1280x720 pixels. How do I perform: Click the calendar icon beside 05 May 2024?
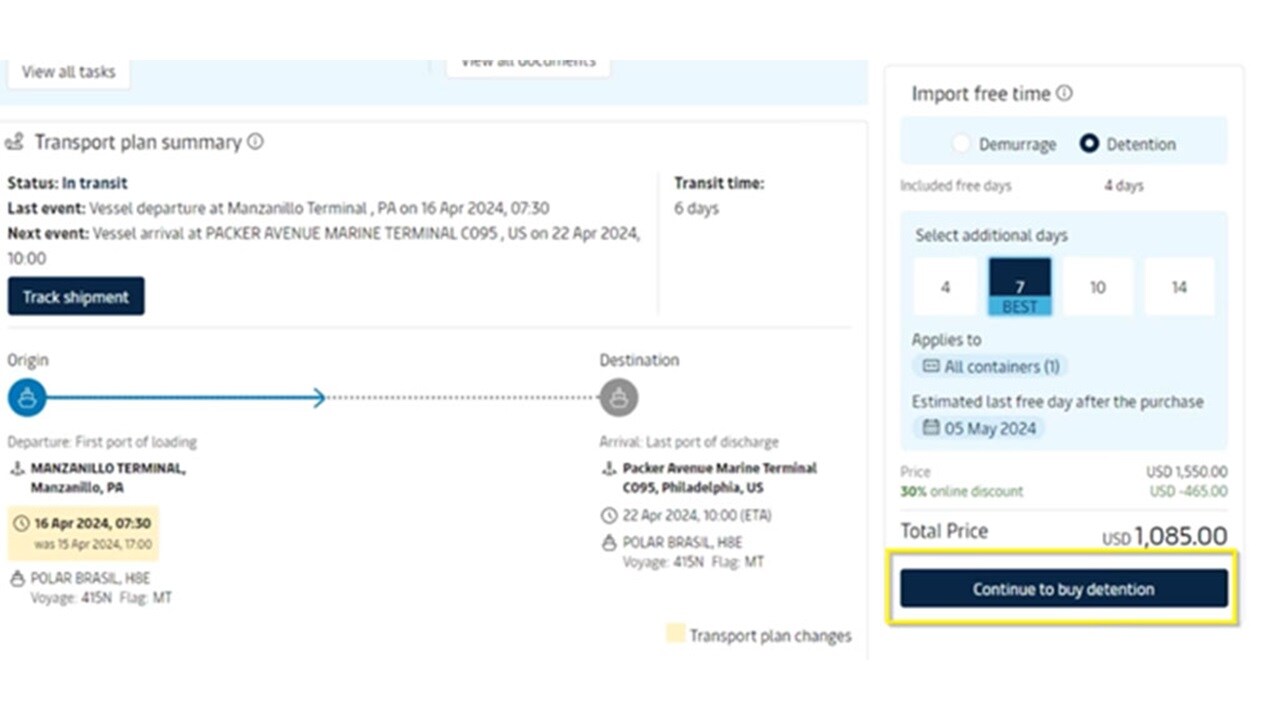[931, 428]
